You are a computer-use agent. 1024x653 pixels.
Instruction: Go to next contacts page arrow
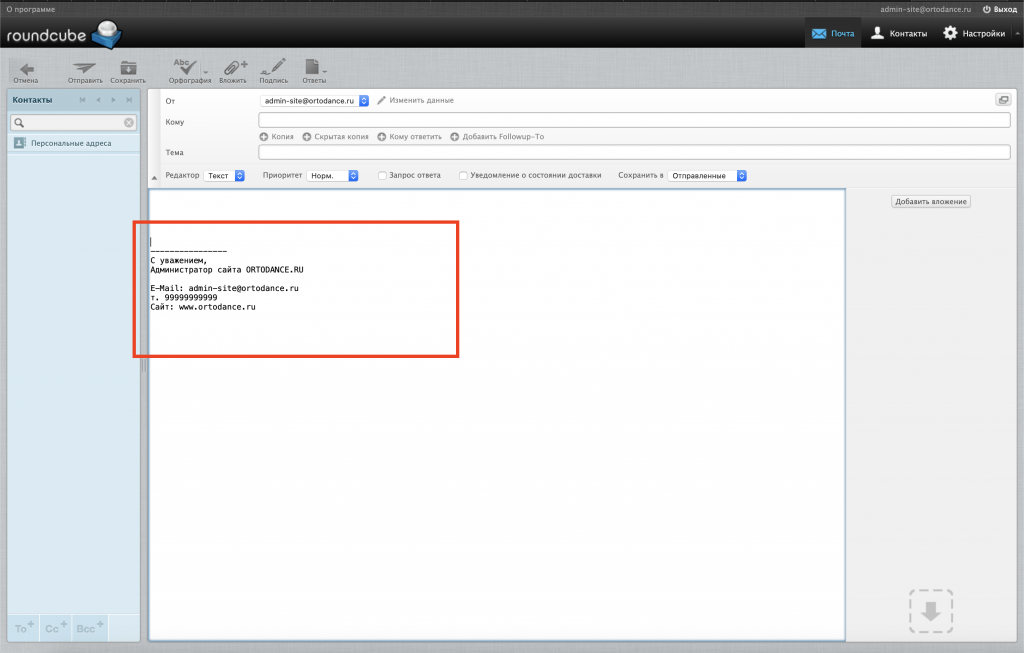pyautogui.click(x=114, y=100)
